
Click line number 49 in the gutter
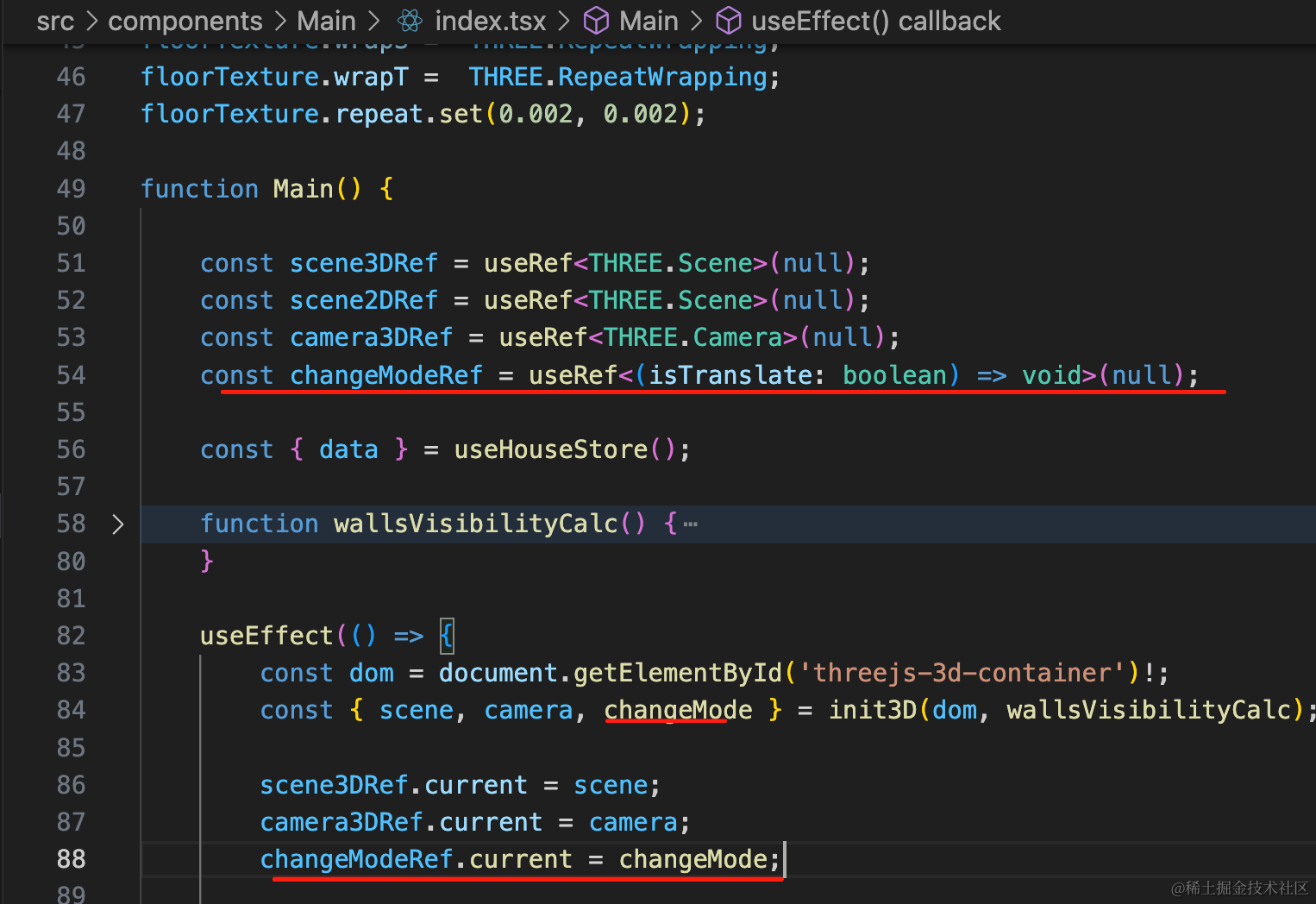click(x=72, y=189)
